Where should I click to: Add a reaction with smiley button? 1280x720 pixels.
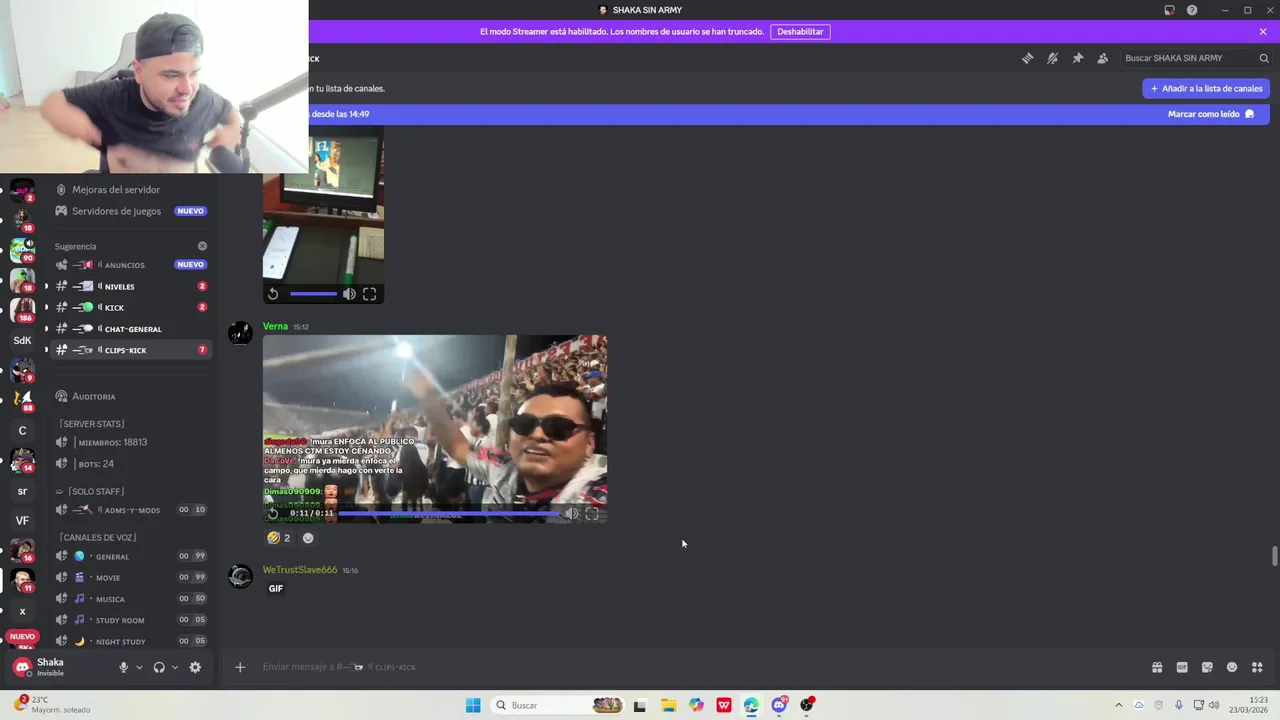[x=308, y=538]
